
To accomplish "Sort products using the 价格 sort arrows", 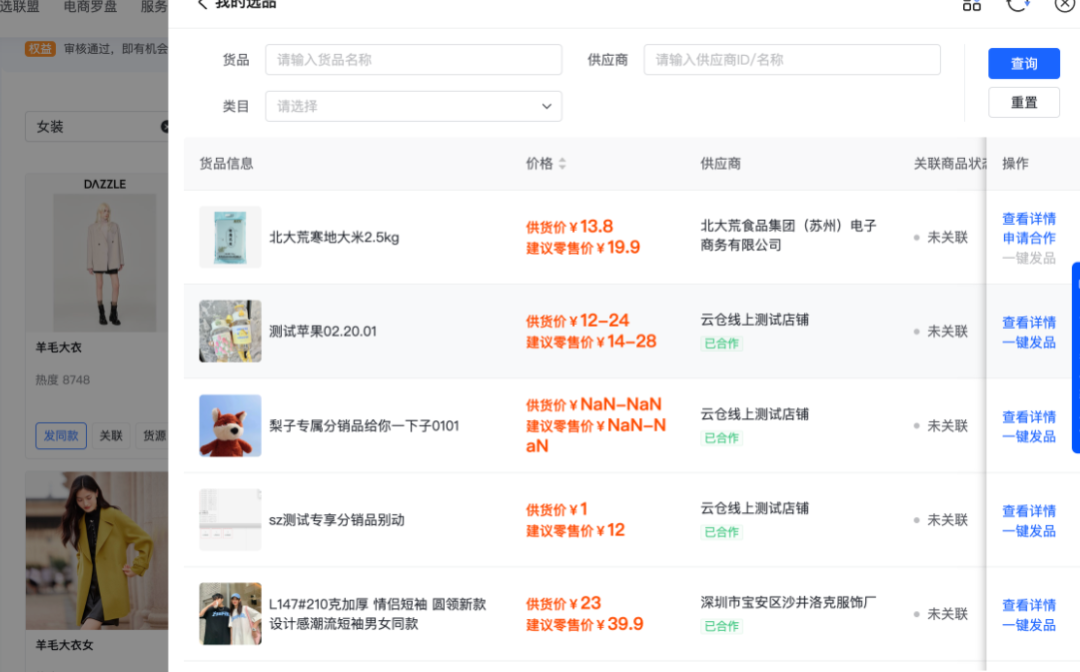I will pyautogui.click(x=562, y=163).
